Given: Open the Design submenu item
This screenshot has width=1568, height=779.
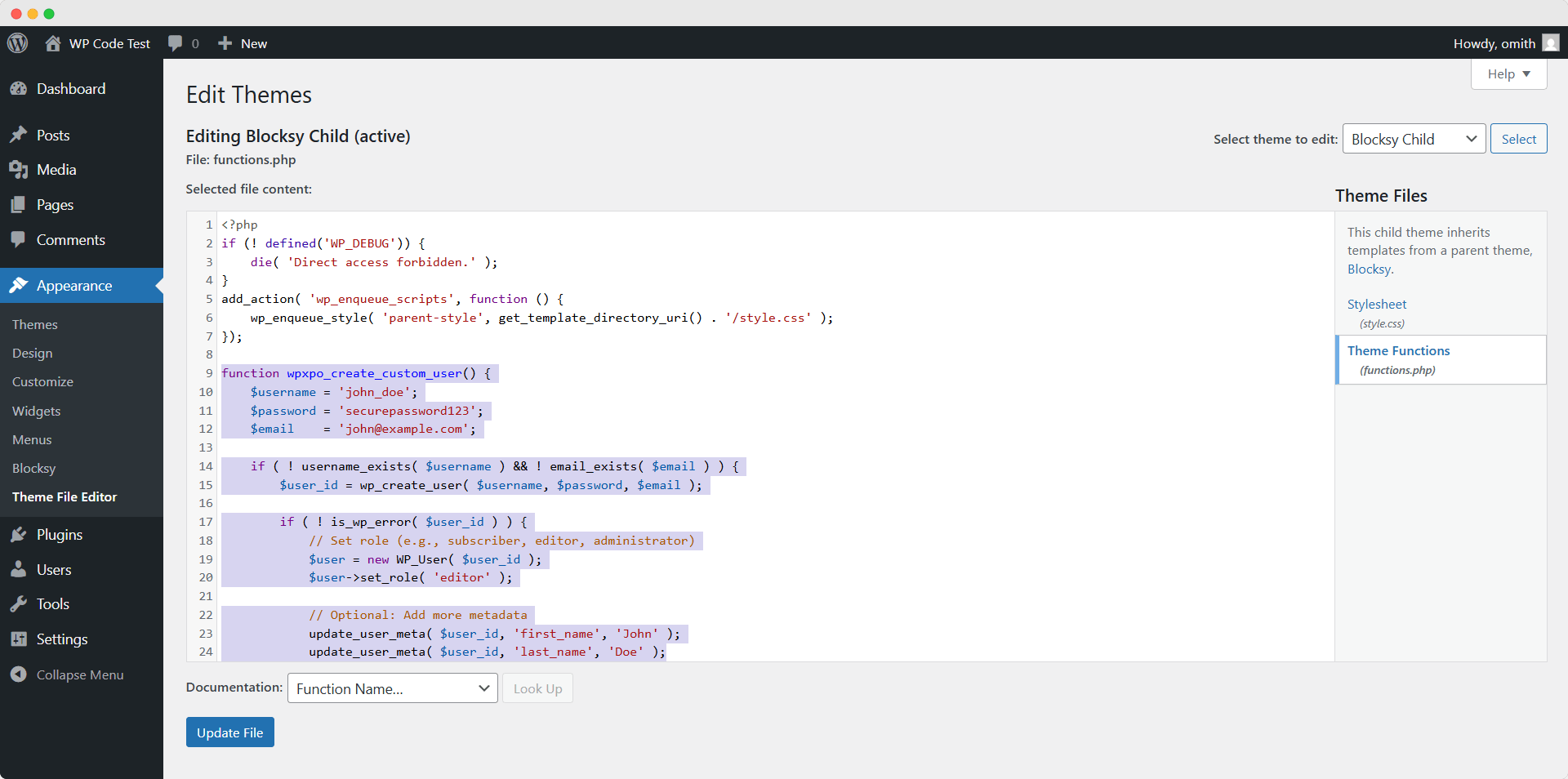Looking at the screenshot, I should [x=33, y=353].
